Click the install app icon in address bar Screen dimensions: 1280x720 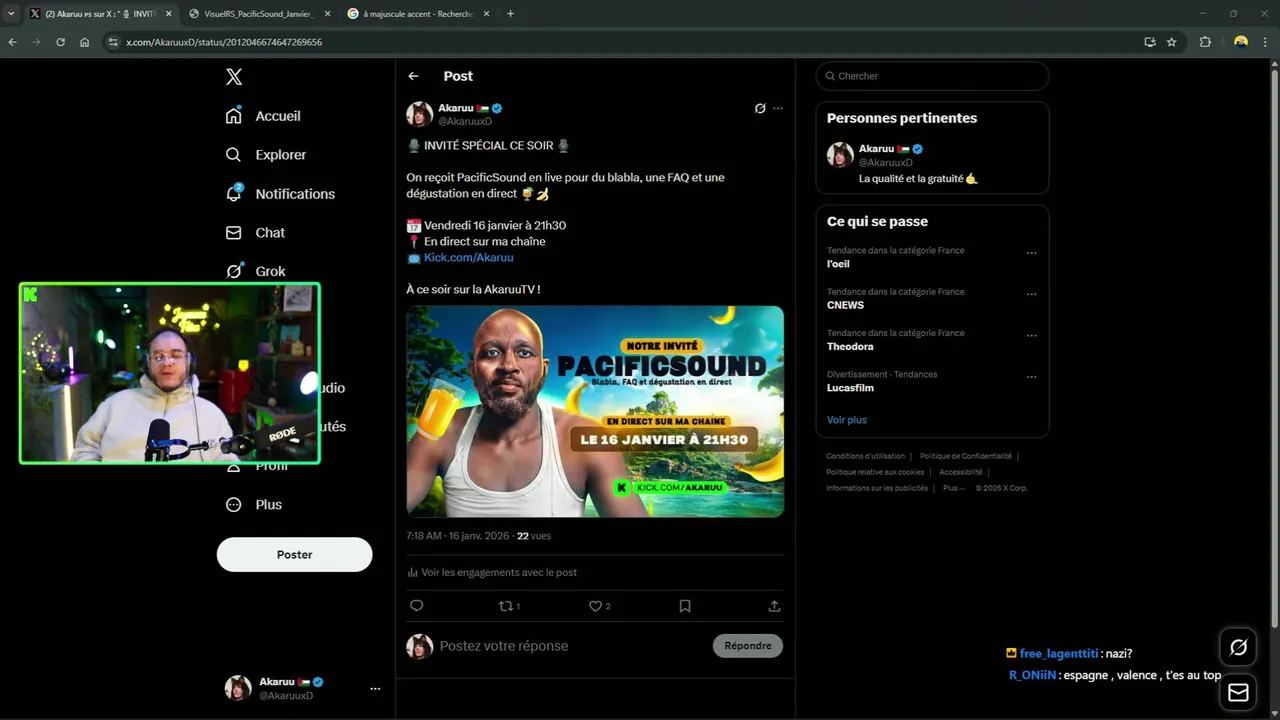[x=1150, y=42]
